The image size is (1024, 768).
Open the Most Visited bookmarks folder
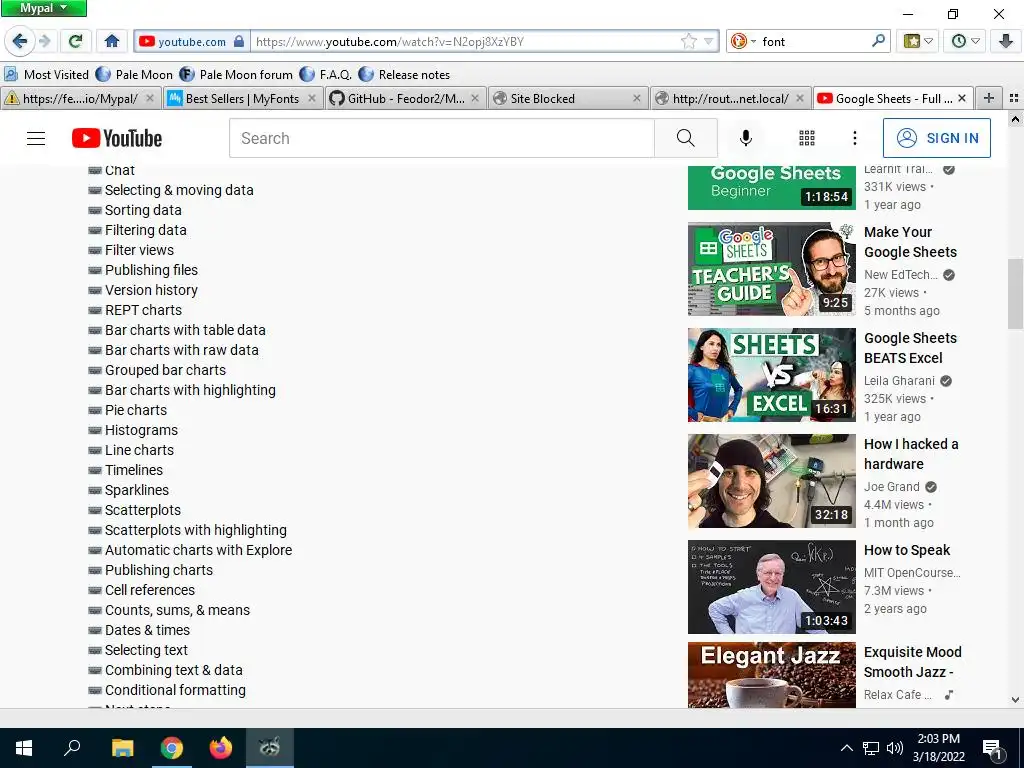pyautogui.click(x=46, y=74)
